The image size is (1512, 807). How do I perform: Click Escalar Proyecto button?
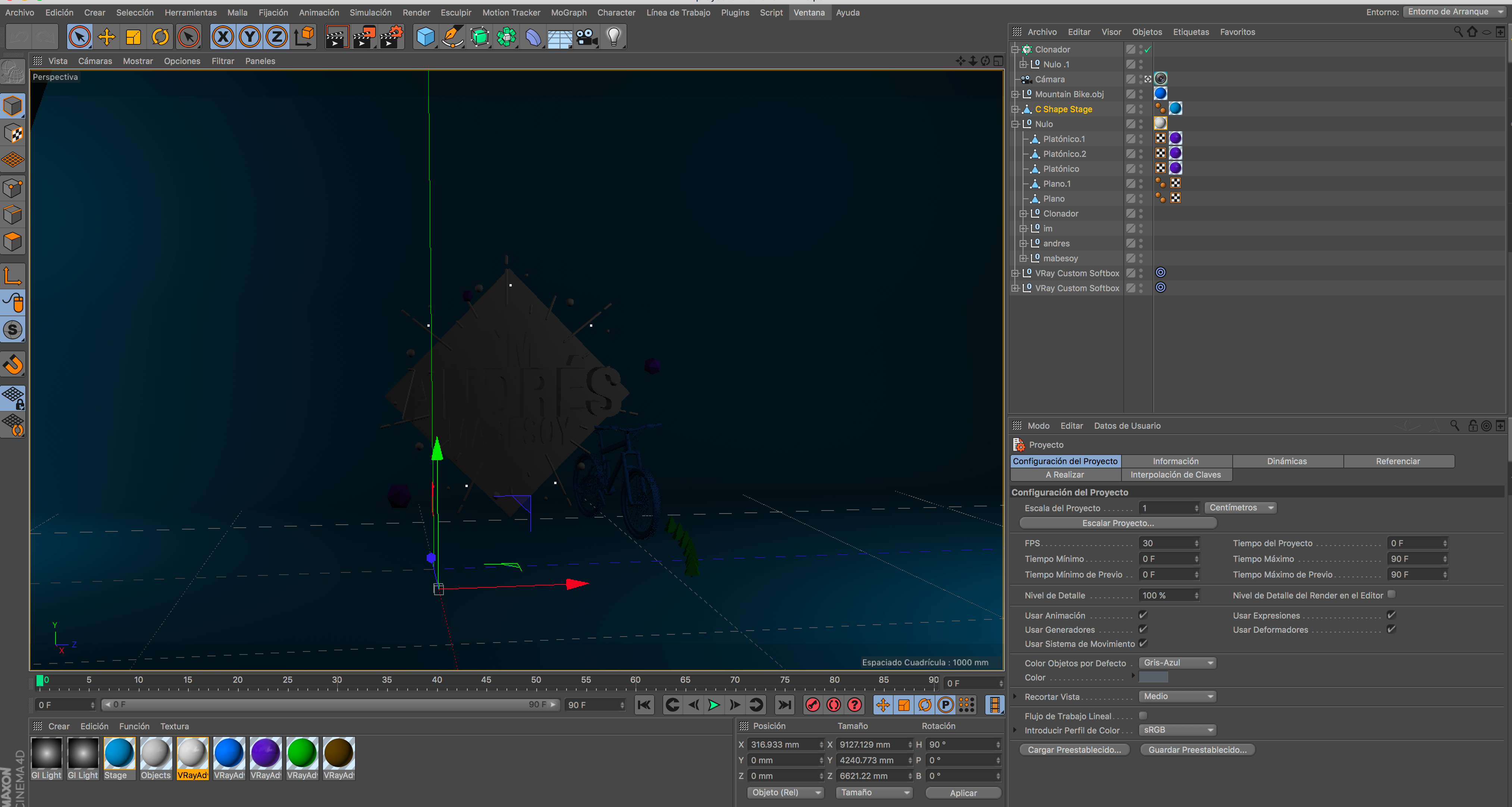tap(1118, 523)
